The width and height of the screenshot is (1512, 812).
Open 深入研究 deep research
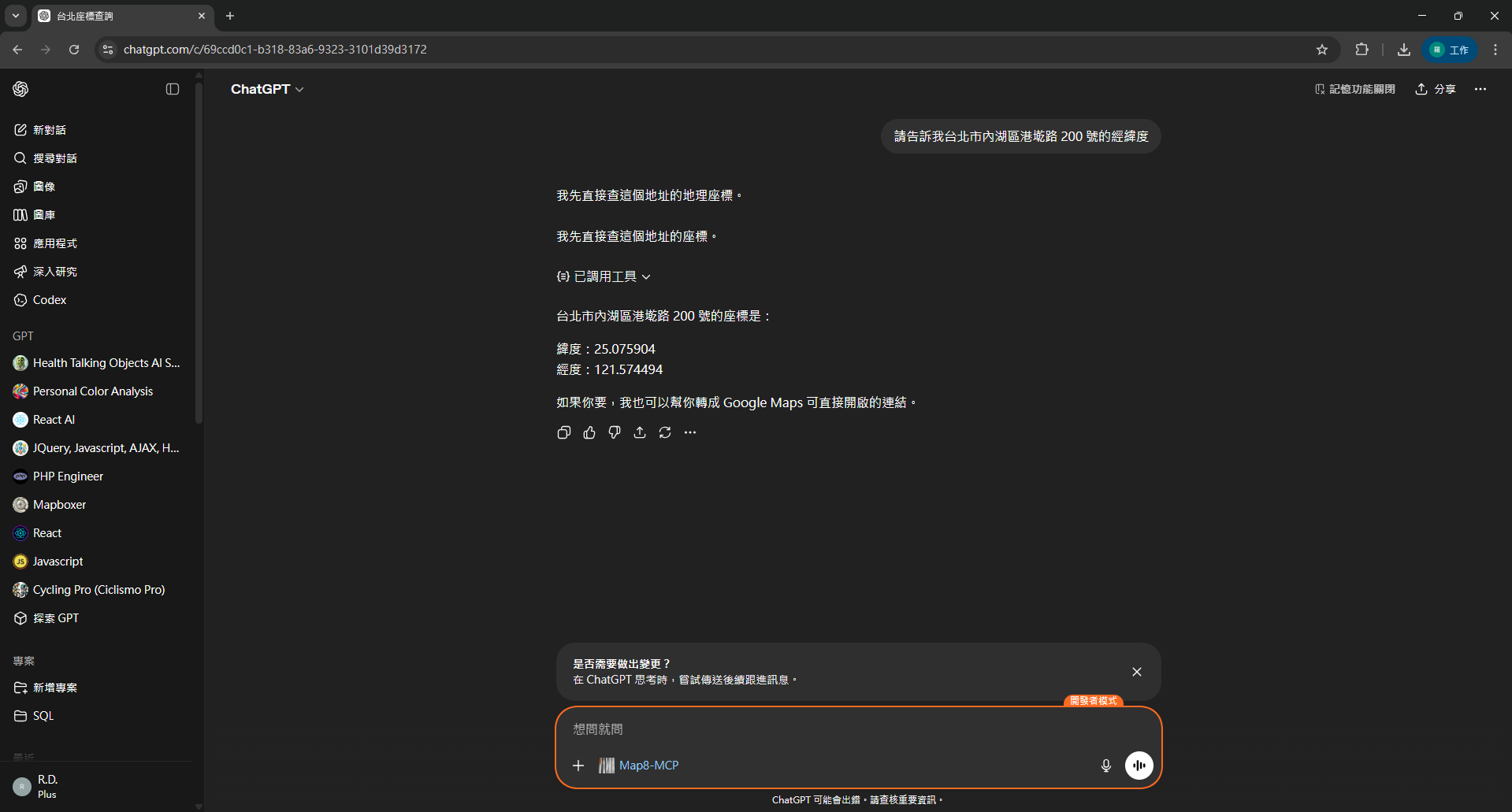pos(96,272)
